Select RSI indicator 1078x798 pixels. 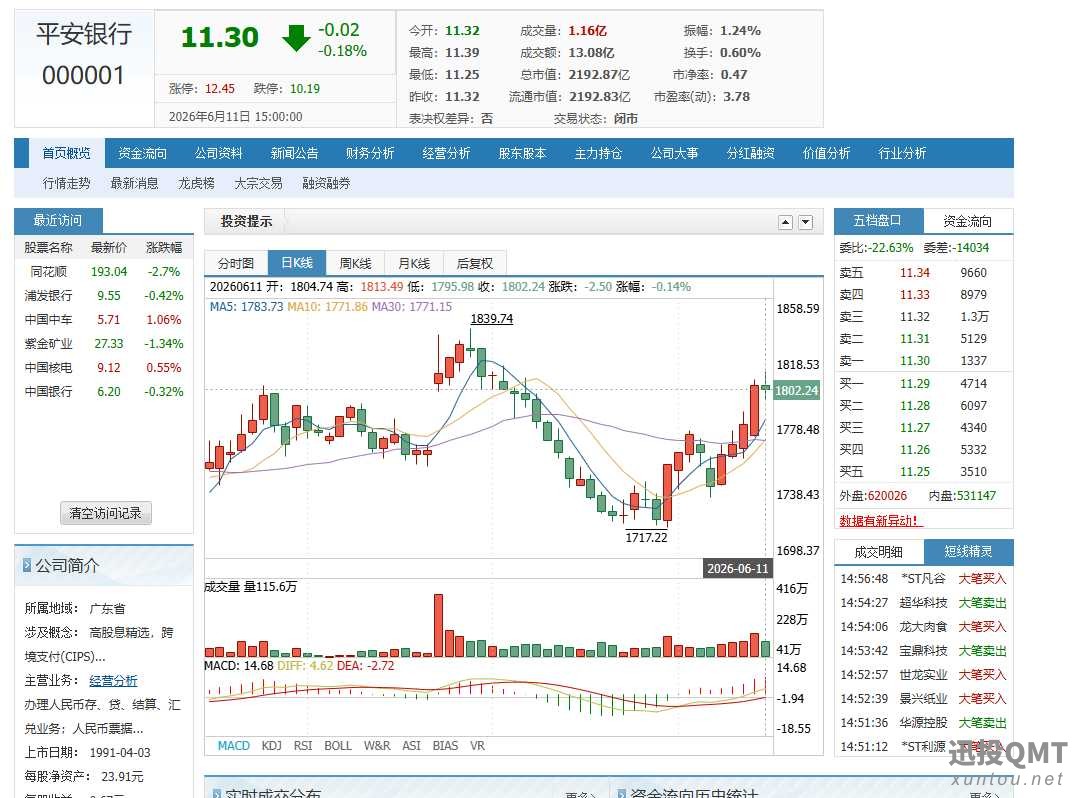302,745
